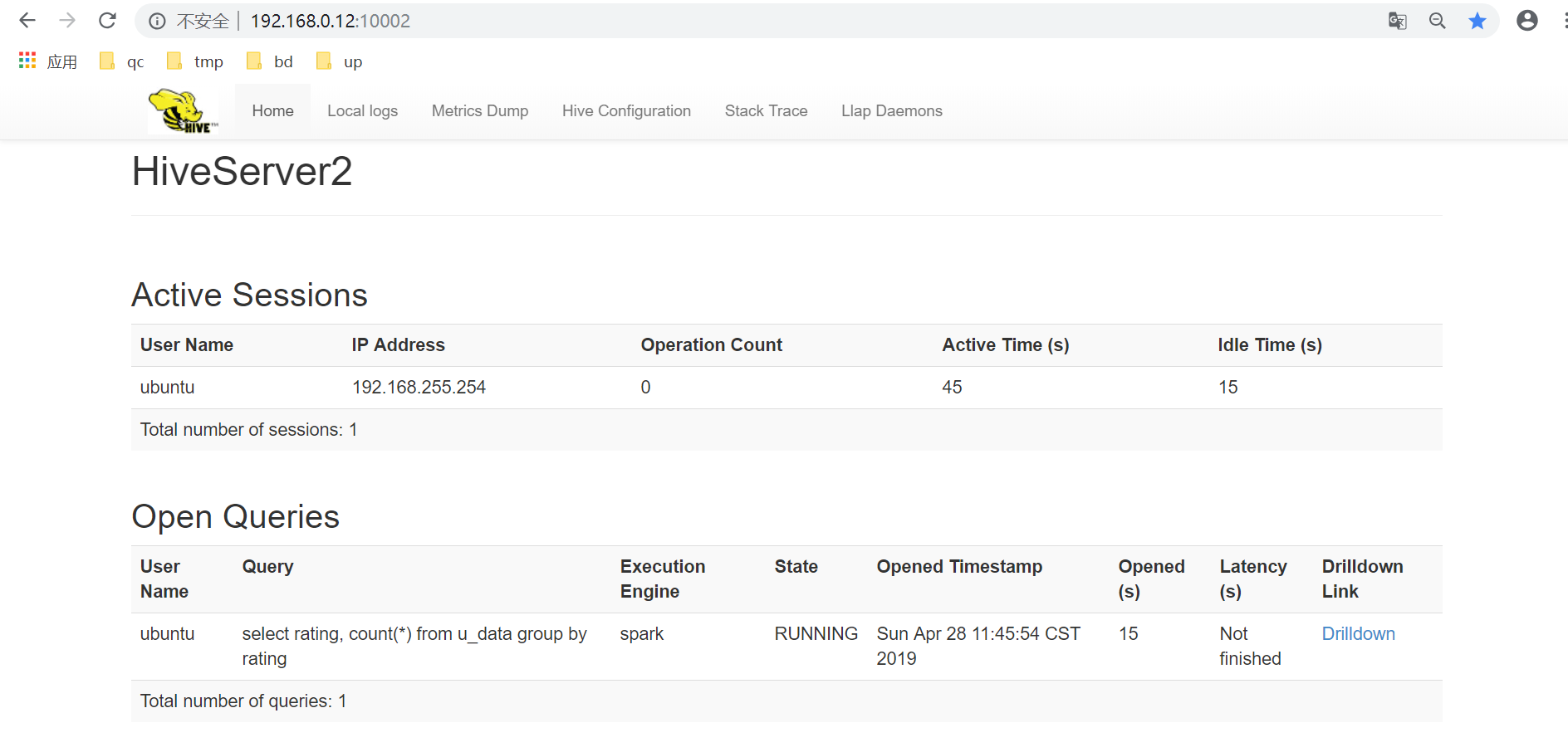The height and width of the screenshot is (752, 1568).
Task: Click the Drilldown Link column header
Action: click(x=1362, y=579)
